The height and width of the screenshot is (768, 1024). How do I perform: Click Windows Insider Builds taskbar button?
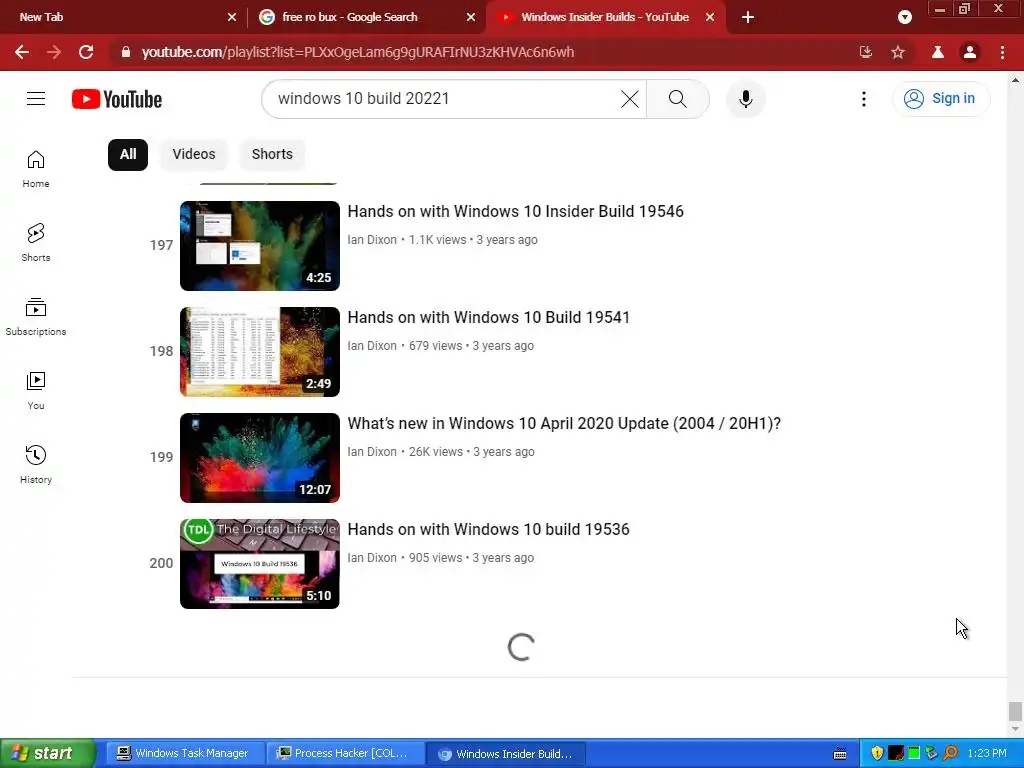tap(505, 754)
